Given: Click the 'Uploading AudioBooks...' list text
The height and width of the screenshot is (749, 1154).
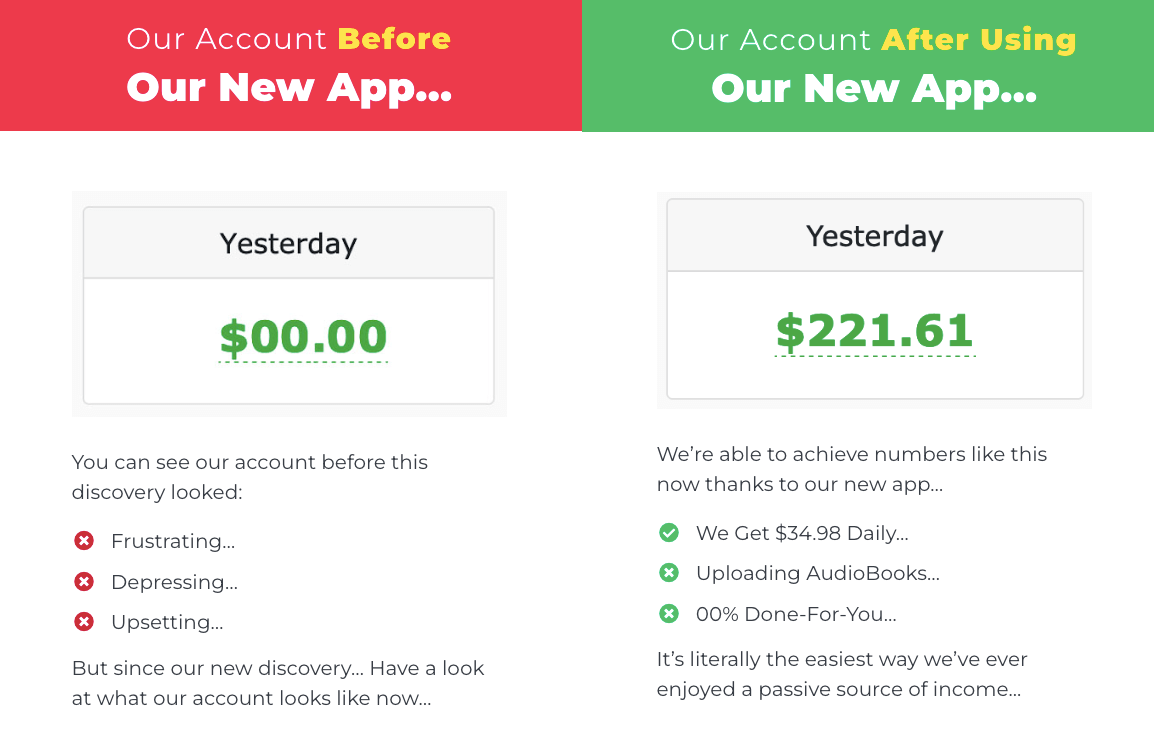Looking at the screenshot, I should tap(818, 573).
